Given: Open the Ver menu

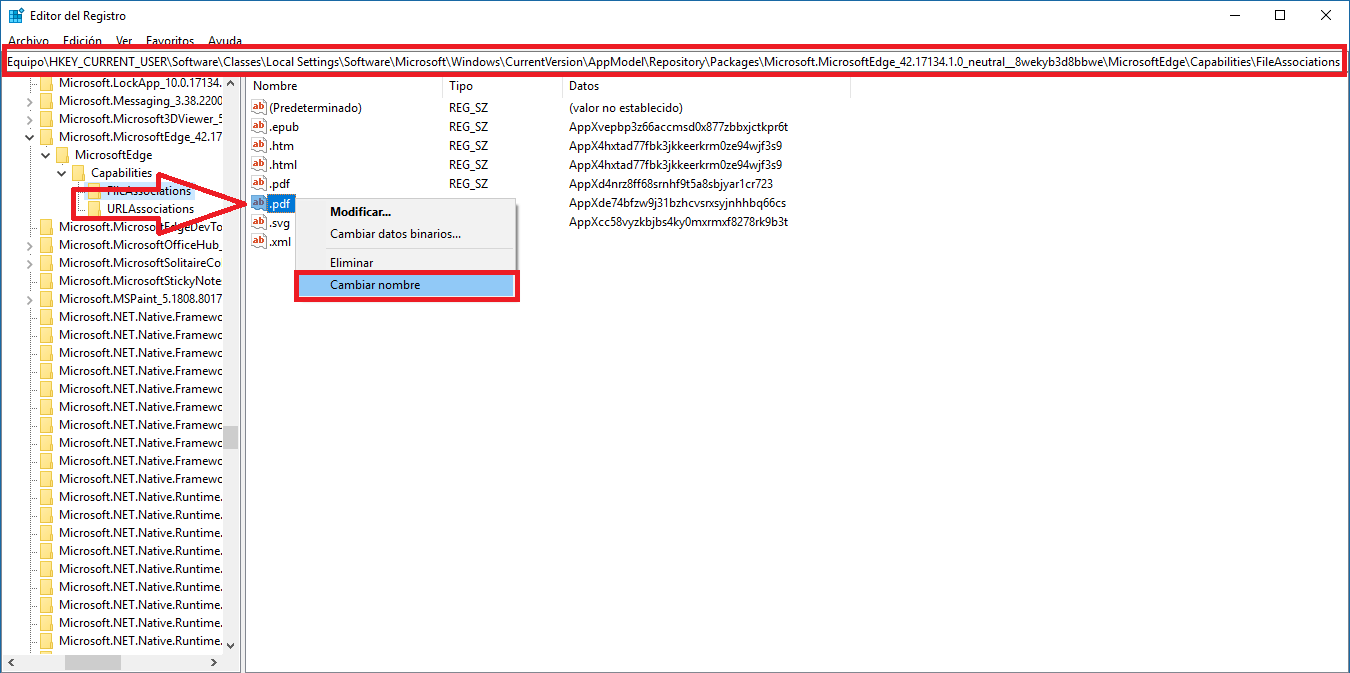Looking at the screenshot, I should click(x=124, y=41).
